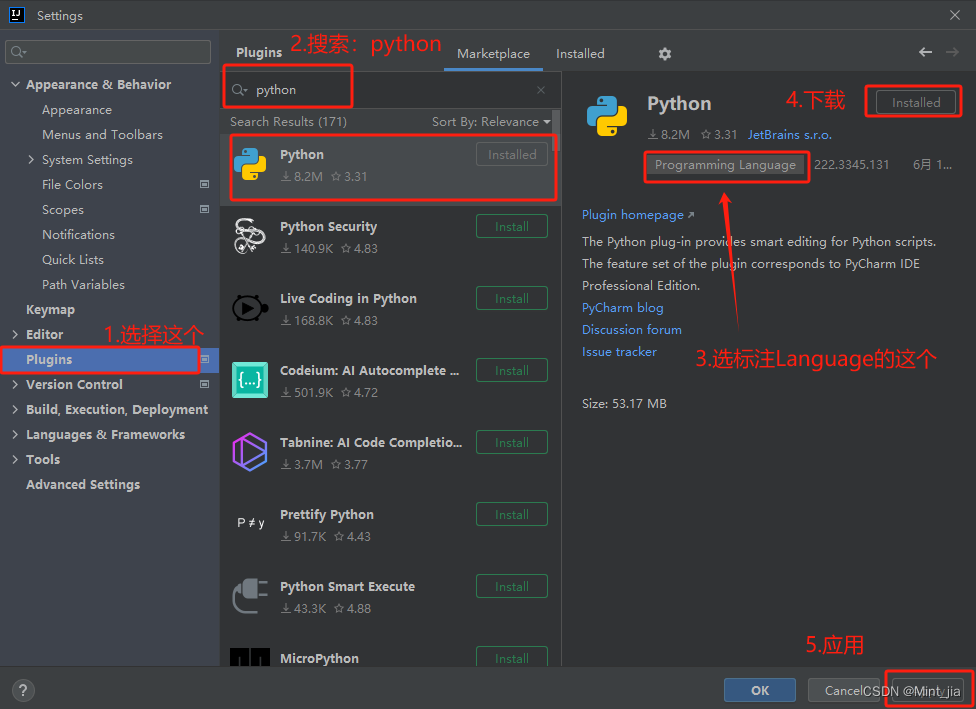976x709 pixels.
Task: Install the Live Coding in Python plugin
Action: [x=512, y=299]
